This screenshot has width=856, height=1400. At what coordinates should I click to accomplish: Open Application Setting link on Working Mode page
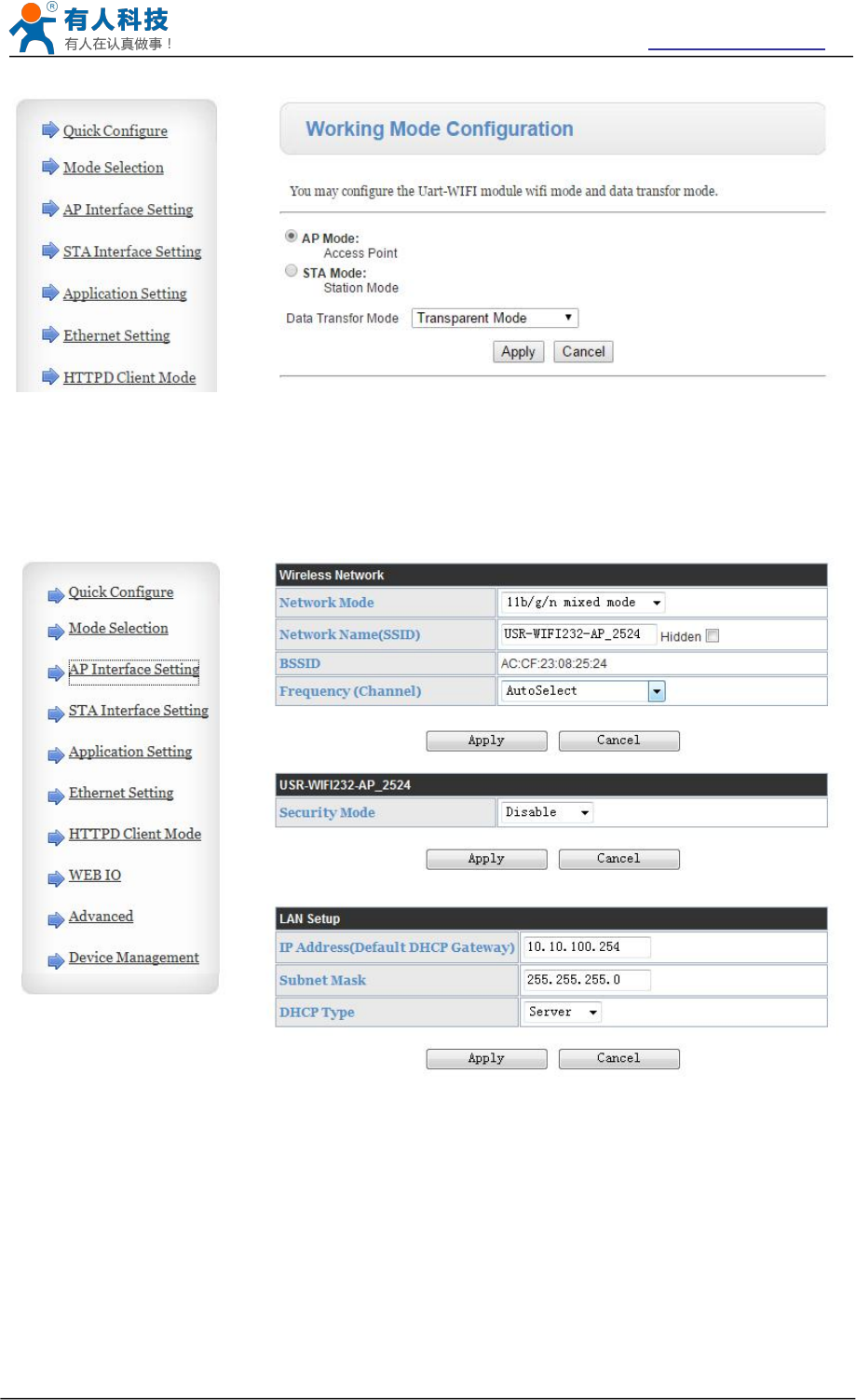(125, 292)
